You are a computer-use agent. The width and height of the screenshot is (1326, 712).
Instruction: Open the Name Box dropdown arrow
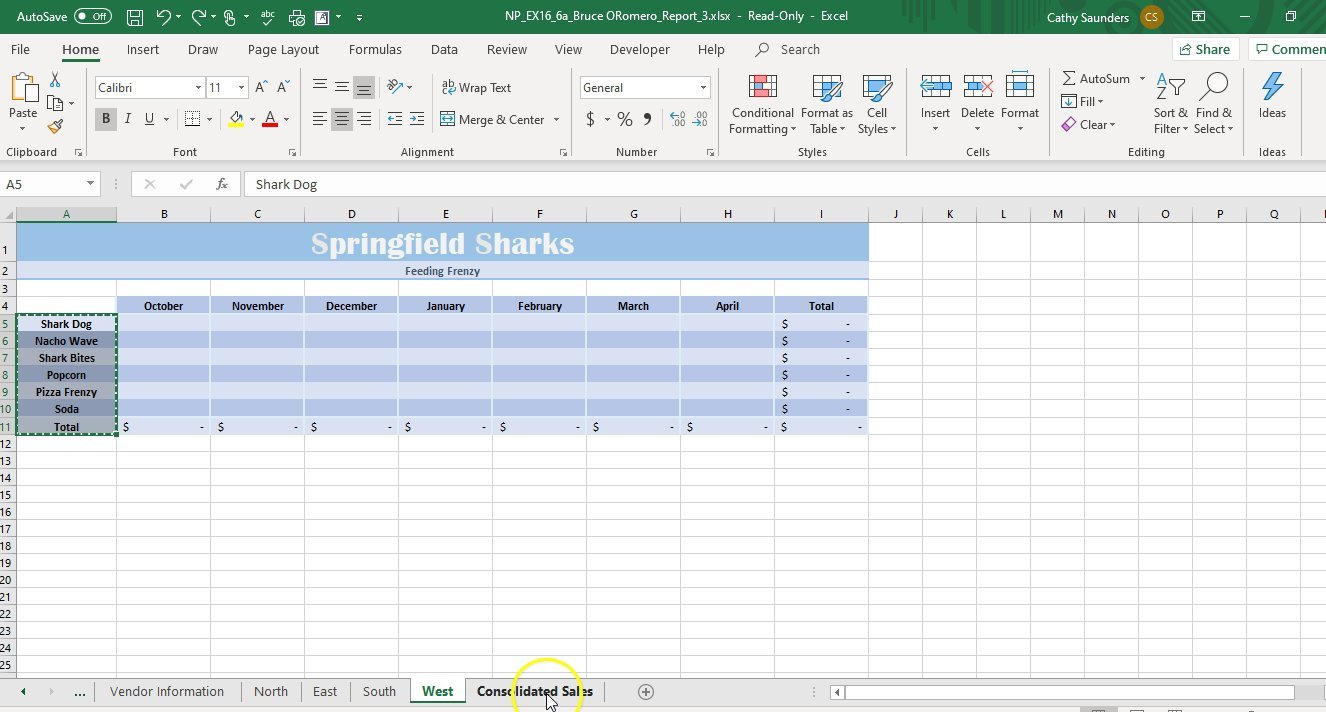coord(90,184)
